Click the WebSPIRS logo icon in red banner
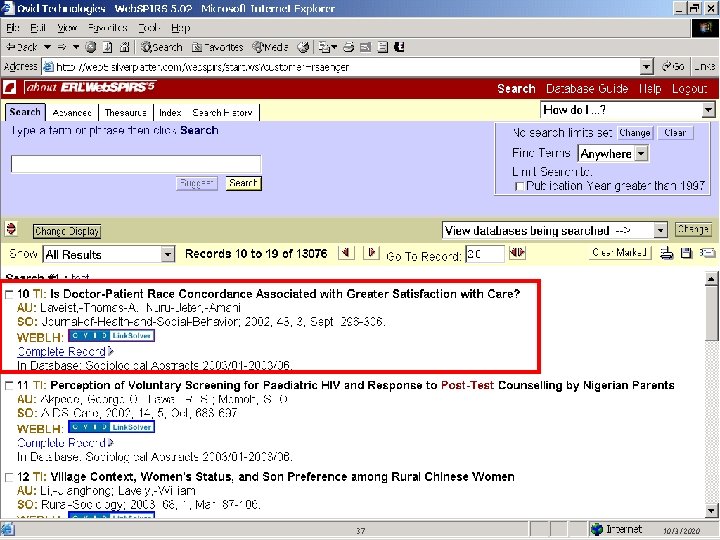Screen dimensions: 720x540 [x=10, y=87]
